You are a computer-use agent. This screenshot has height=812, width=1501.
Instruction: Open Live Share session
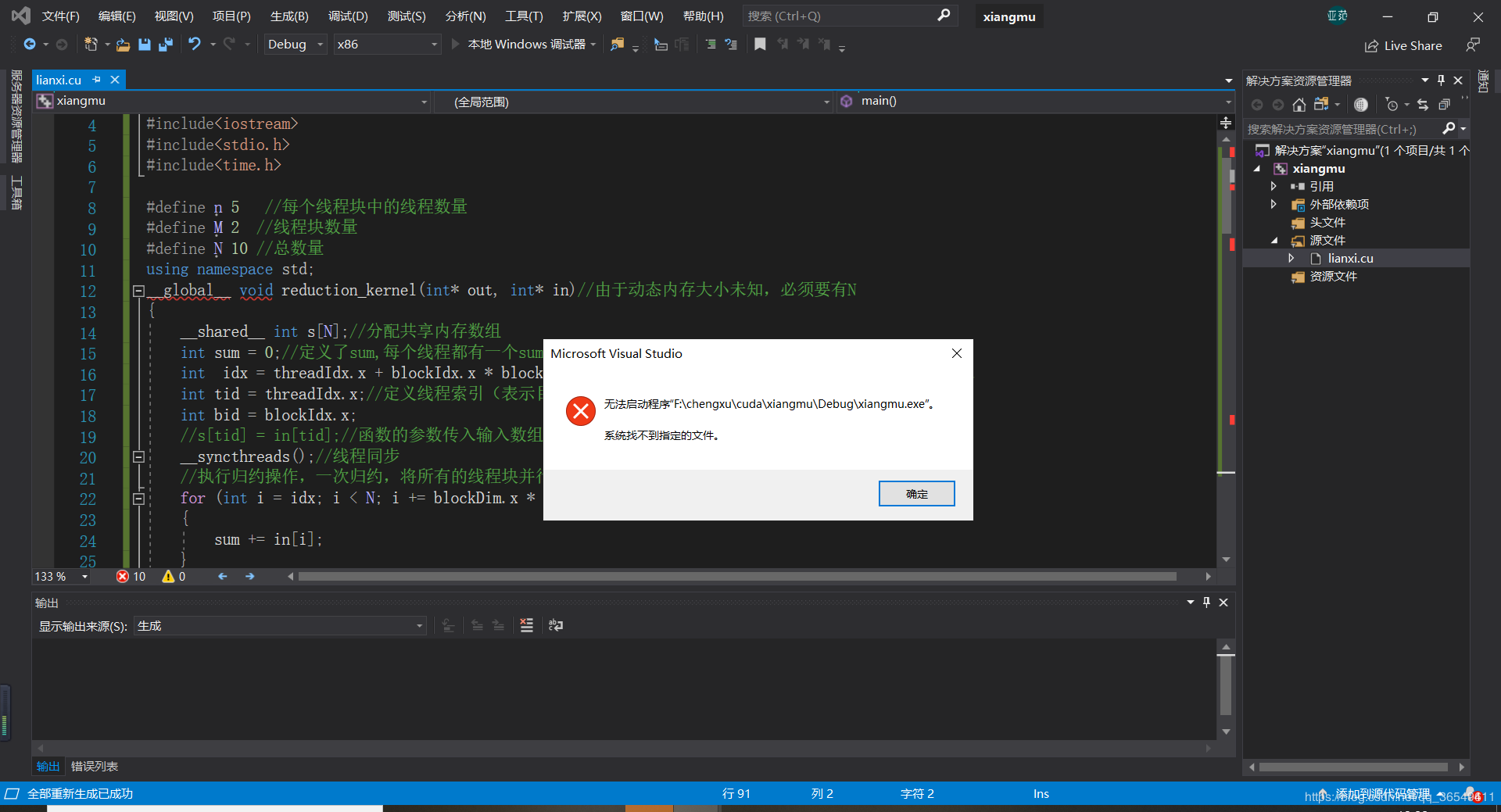pyautogui.click(x=1403, y=46)
